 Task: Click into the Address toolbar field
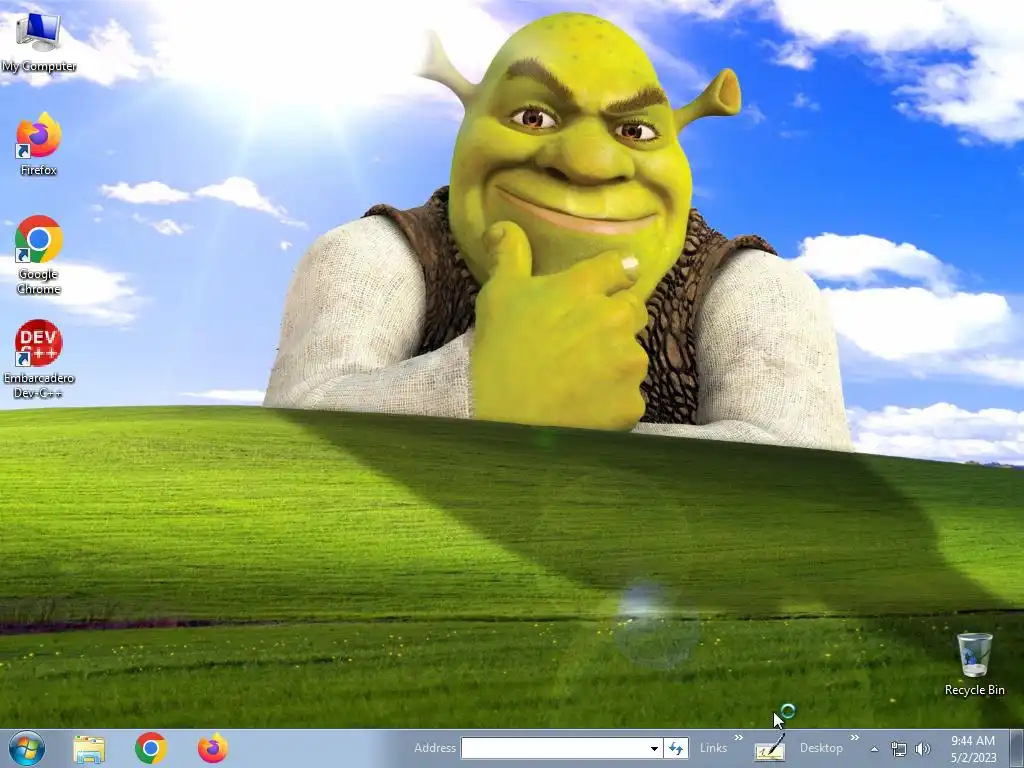coord(554,748)
